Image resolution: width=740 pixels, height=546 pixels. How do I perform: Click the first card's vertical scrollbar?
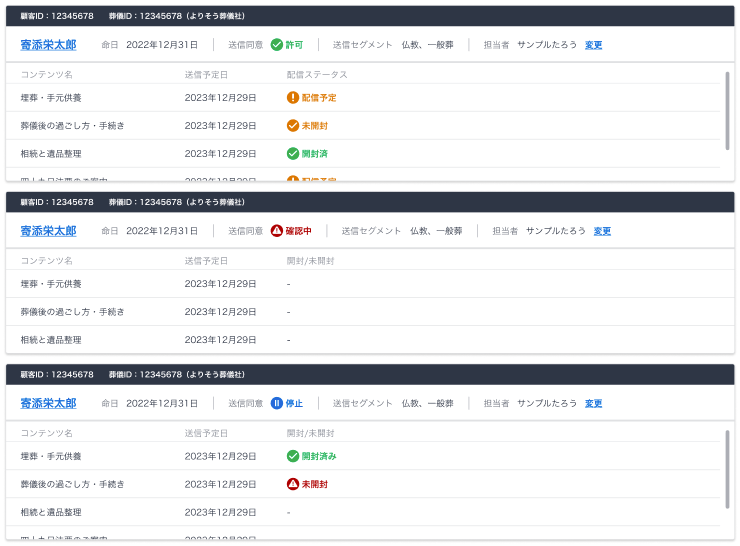tap(727, 110)
